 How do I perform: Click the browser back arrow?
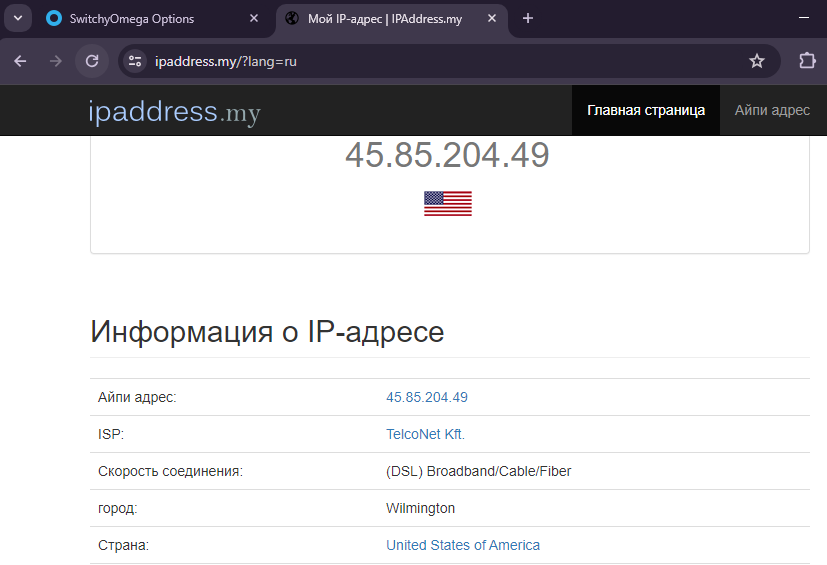[20, 61]
